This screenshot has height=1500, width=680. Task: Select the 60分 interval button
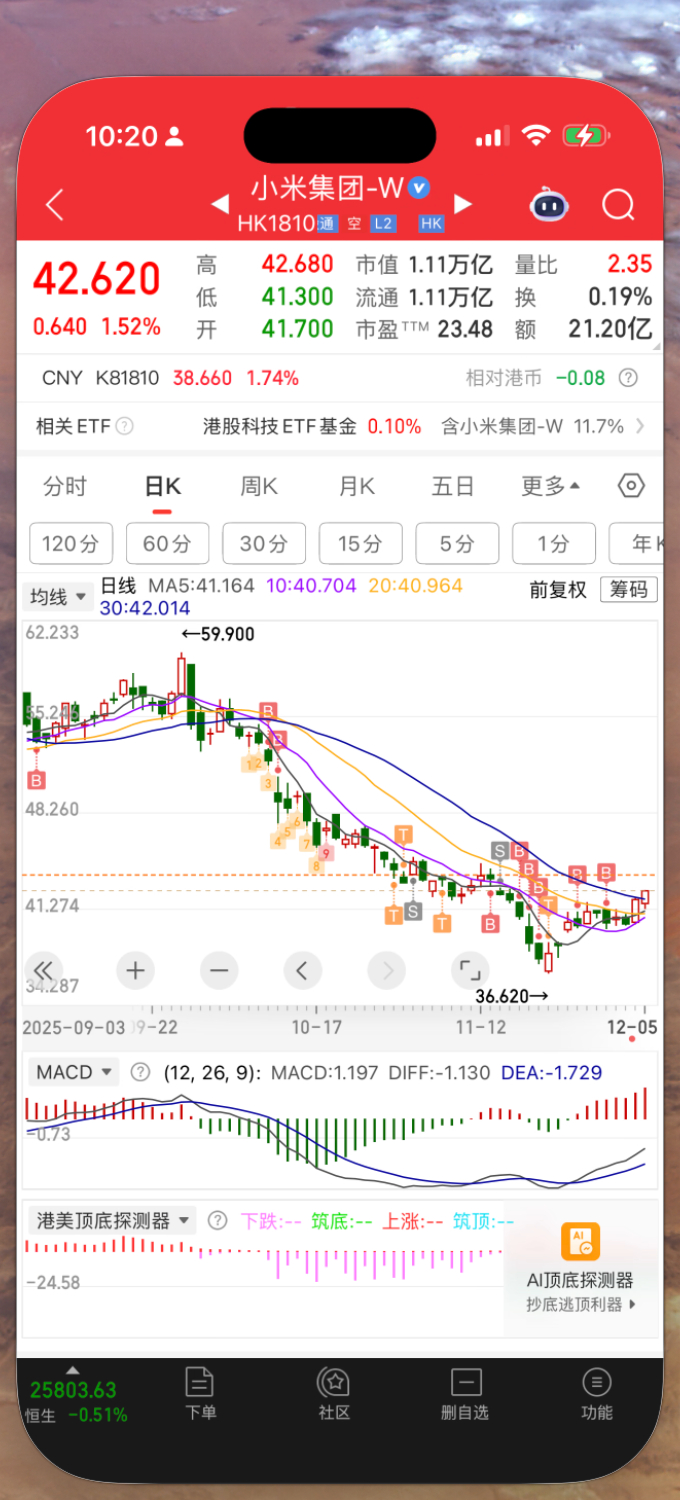167,543
